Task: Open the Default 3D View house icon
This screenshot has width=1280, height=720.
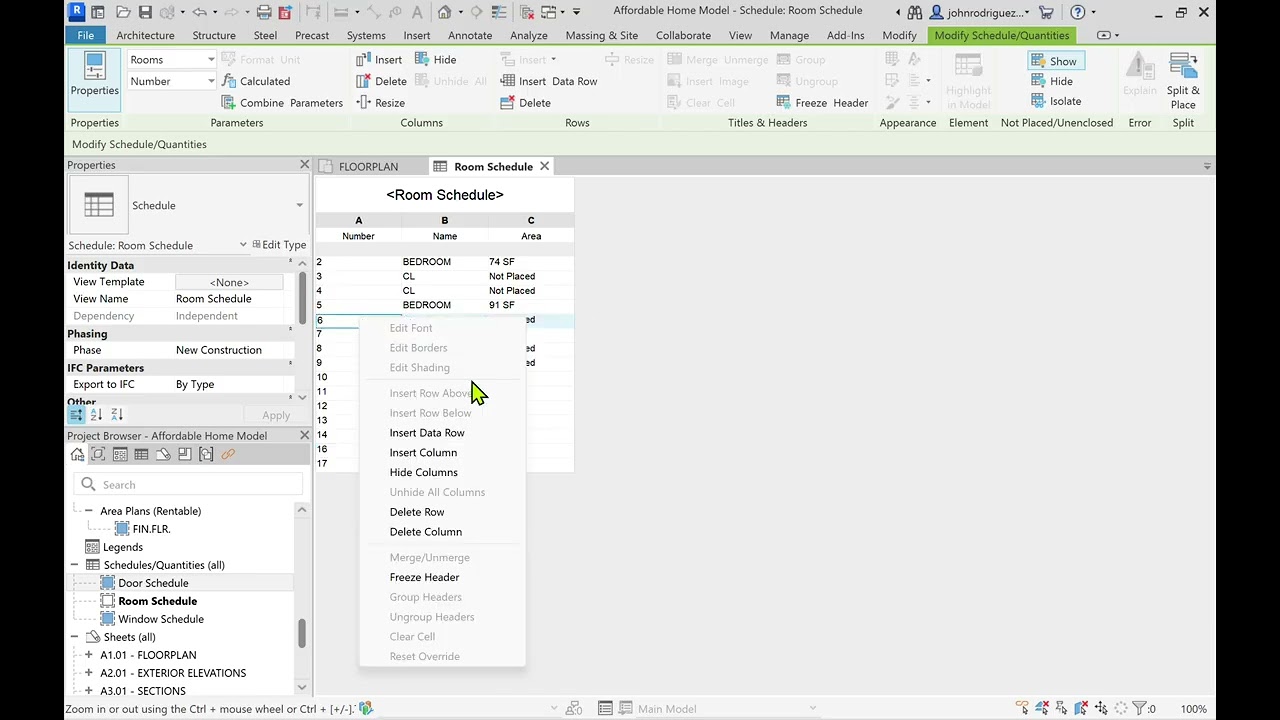Action: tap(444, 12)
